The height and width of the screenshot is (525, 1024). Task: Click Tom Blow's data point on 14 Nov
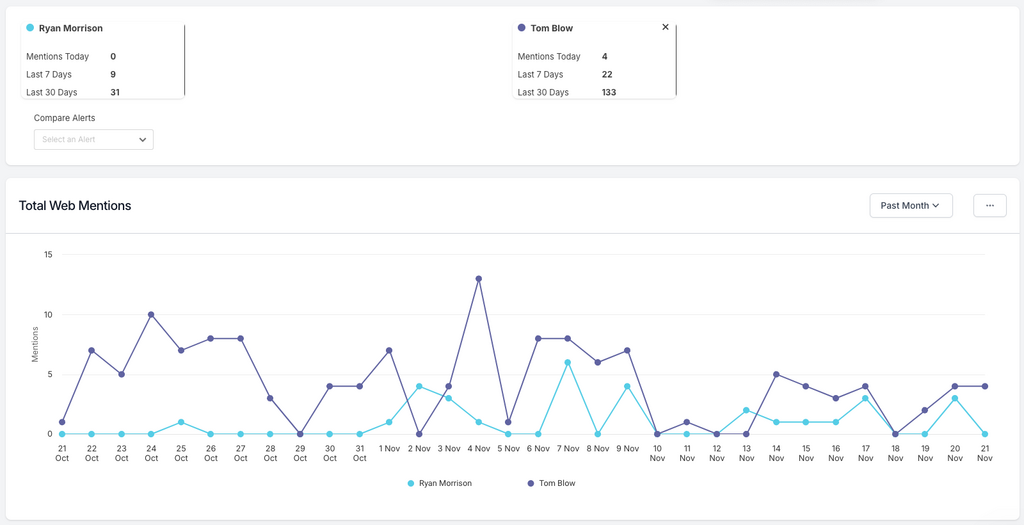[776, 374]
